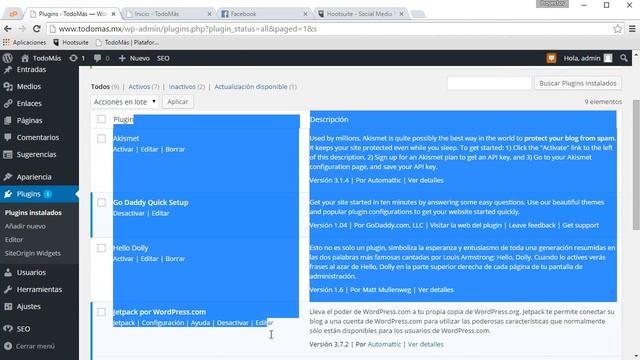This screenshot has height=360, width=640.
Task: Check the select-all plugins checkbox
Action: [101, 119]
